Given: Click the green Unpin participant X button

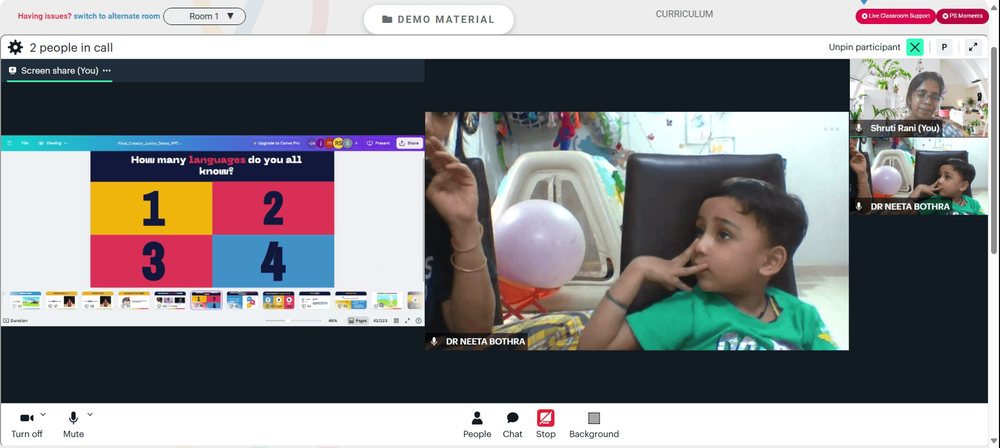Looking at the screenshot, I should (x=915, y=47).
